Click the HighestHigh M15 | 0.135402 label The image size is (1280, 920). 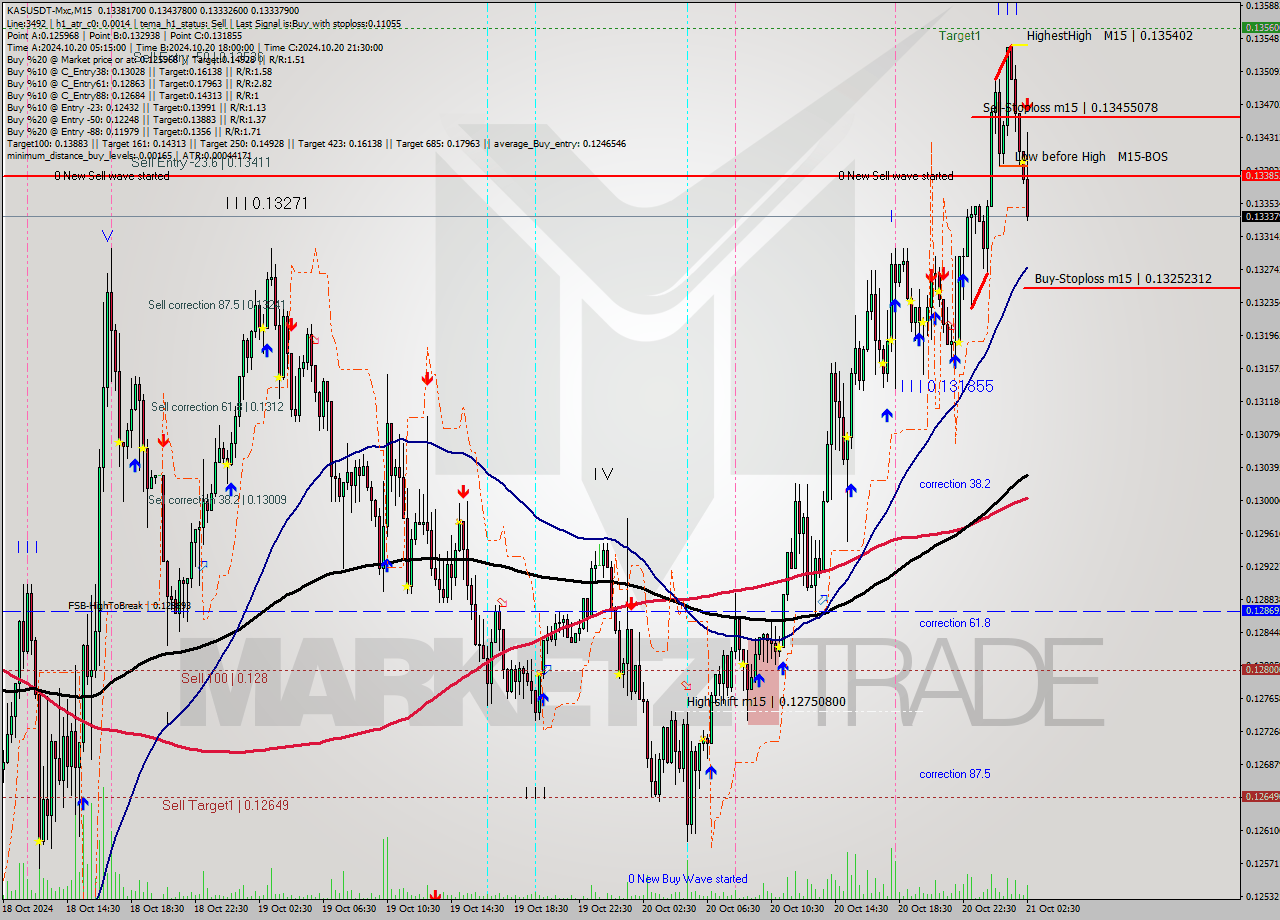pos(1109,35)
